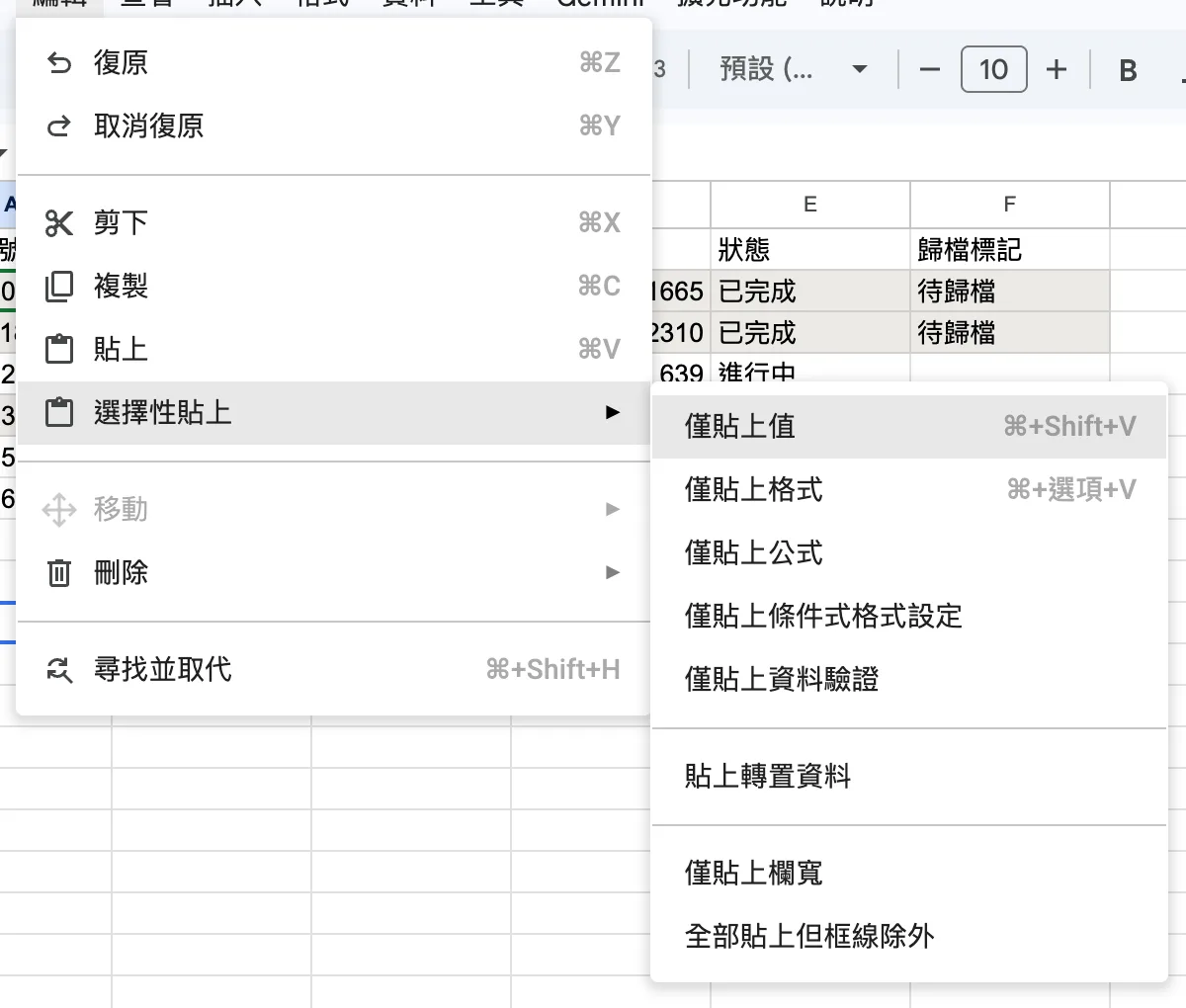Choose 復原 from the edit menu

334,63
